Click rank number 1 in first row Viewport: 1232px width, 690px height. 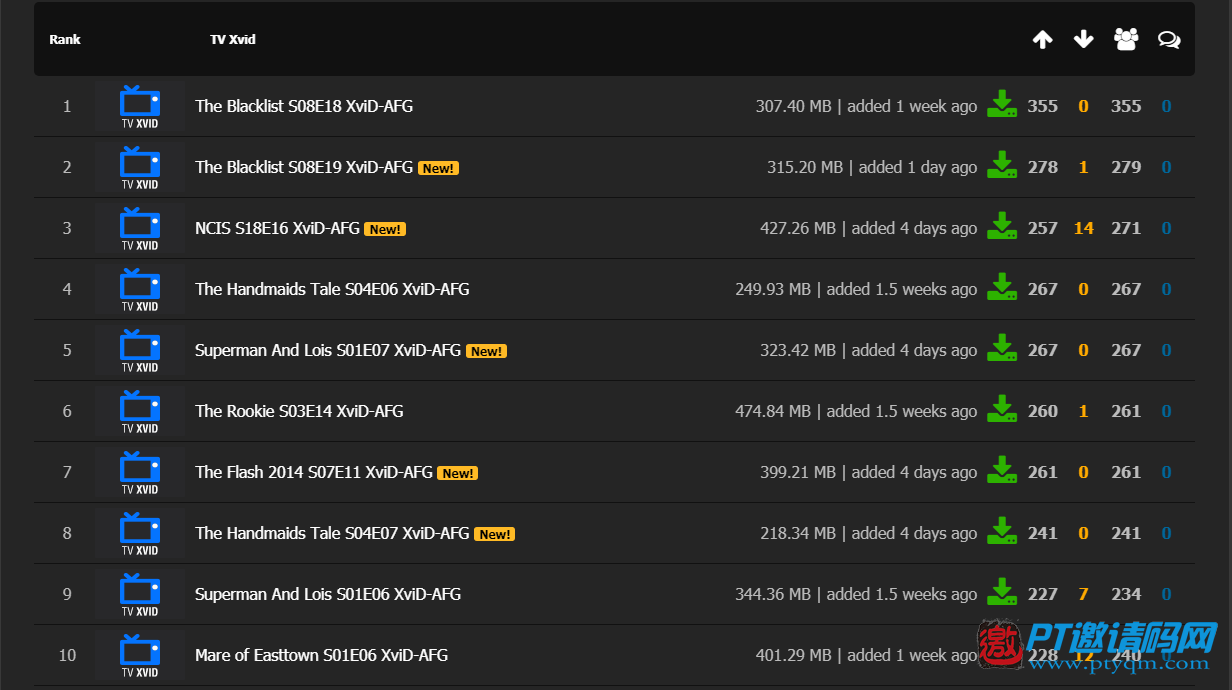67,106
